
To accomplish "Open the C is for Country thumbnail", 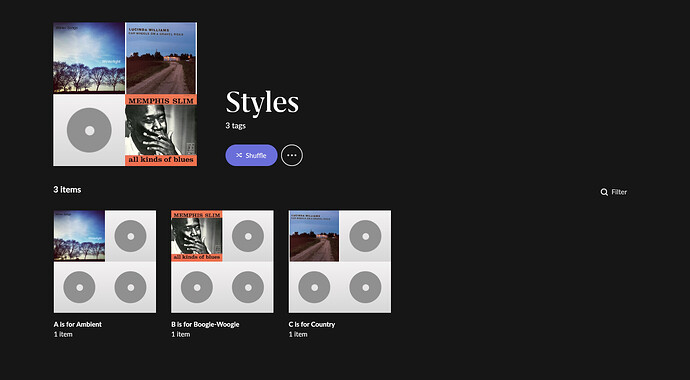I will 340,262.
